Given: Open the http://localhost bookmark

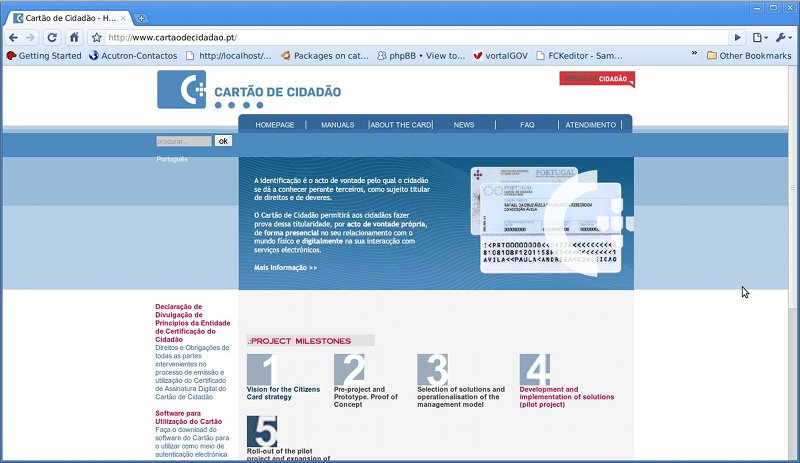Looking at the screenshot, I should 229,56.
